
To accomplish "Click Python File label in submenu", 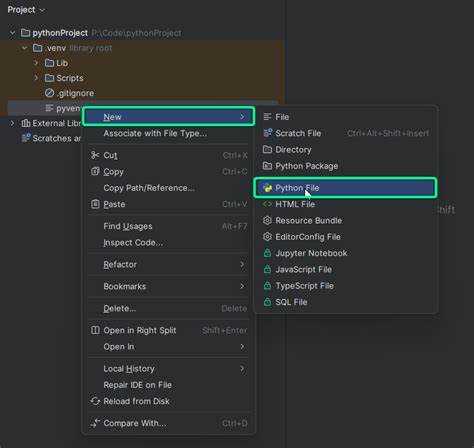I will [297, 188].
